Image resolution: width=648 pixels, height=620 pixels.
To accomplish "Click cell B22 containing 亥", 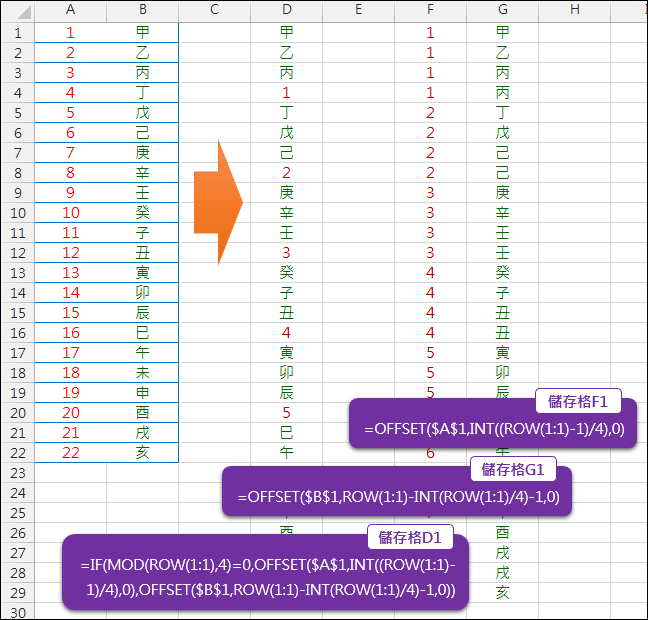I will pyautogui.click(x=143, y=453).
